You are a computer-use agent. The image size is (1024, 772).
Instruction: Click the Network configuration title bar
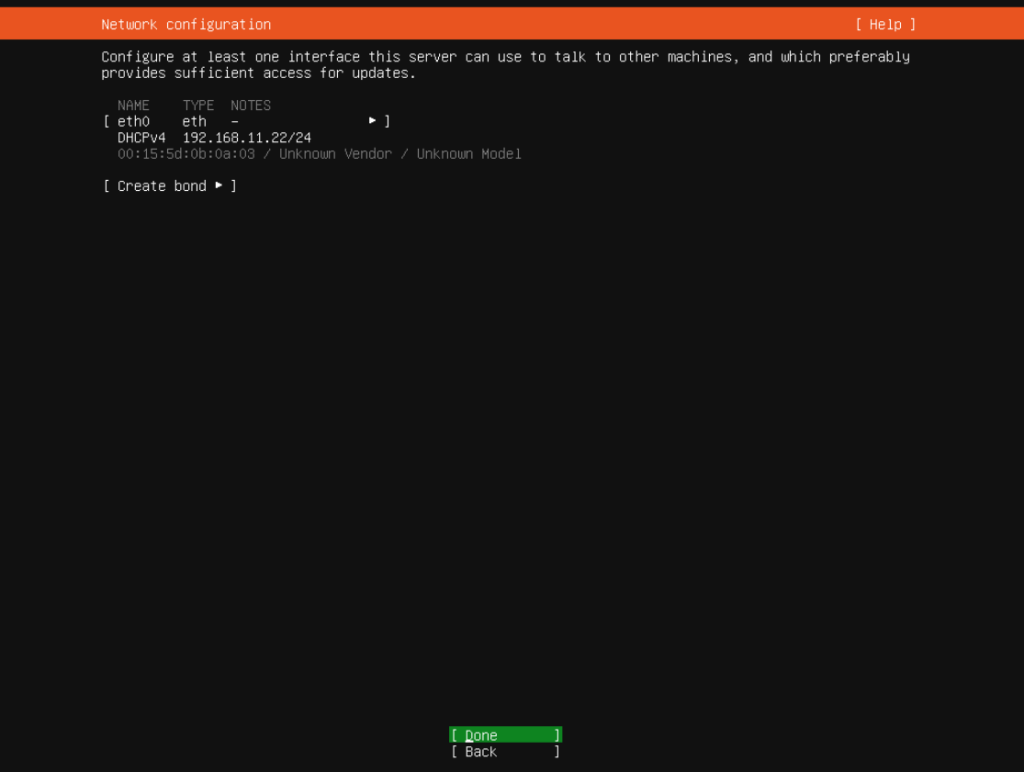click(x=184, y=24)
